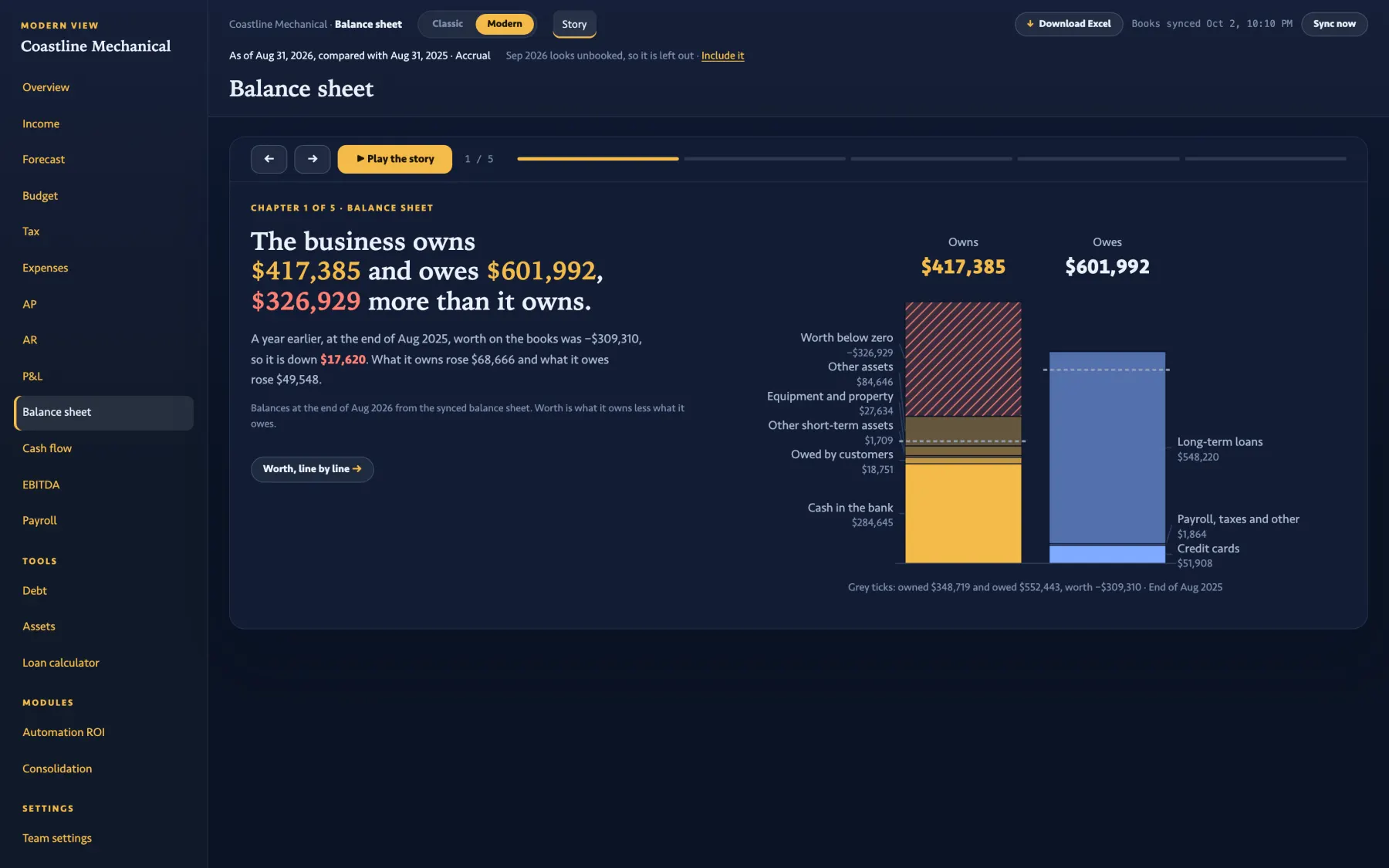1389x868 pixels.
Task: Click Credit cards bar segment
Action: (1107, 554)
